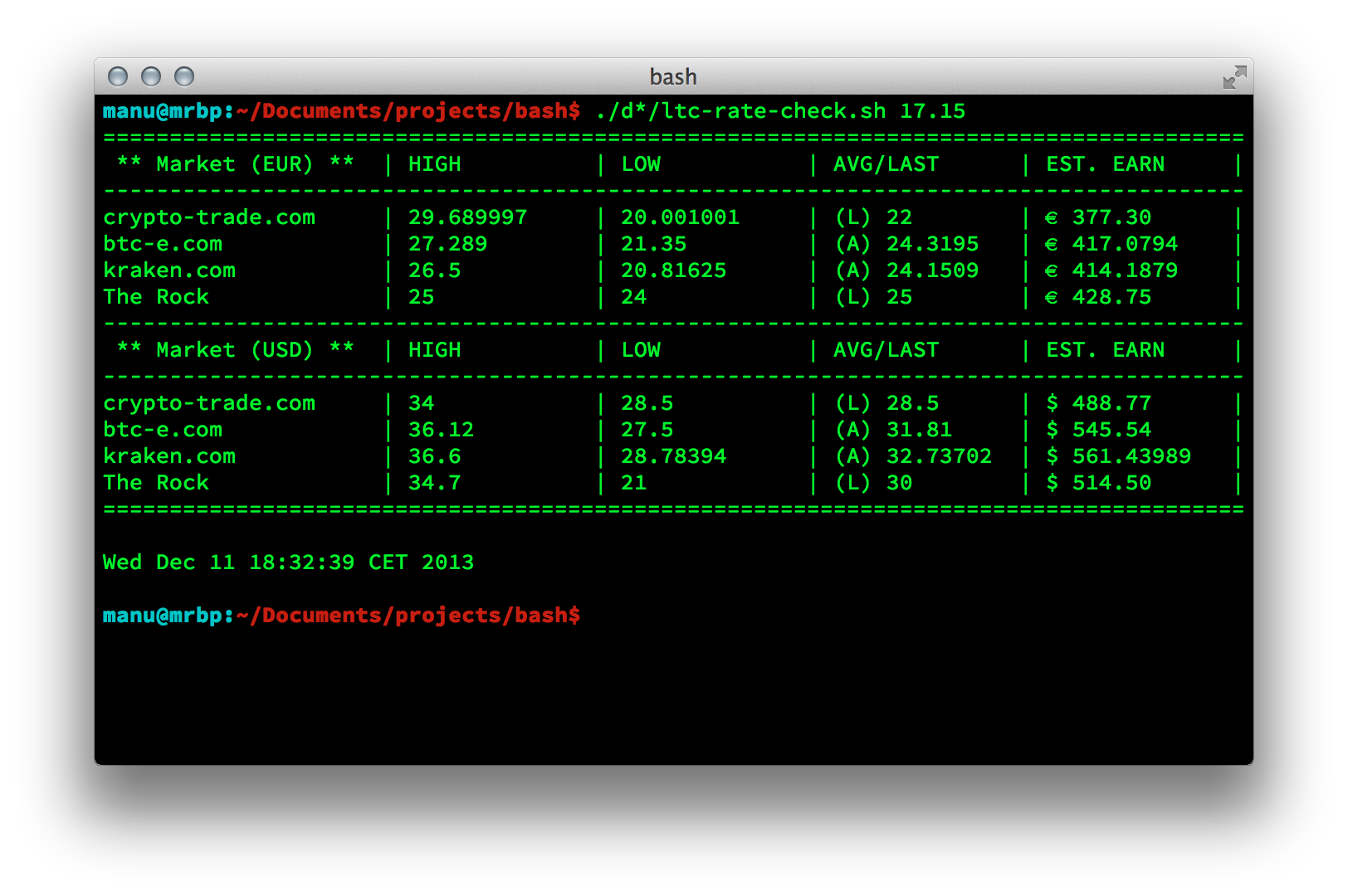Click the close window button
1348x896 pixels.
[118, 77]
